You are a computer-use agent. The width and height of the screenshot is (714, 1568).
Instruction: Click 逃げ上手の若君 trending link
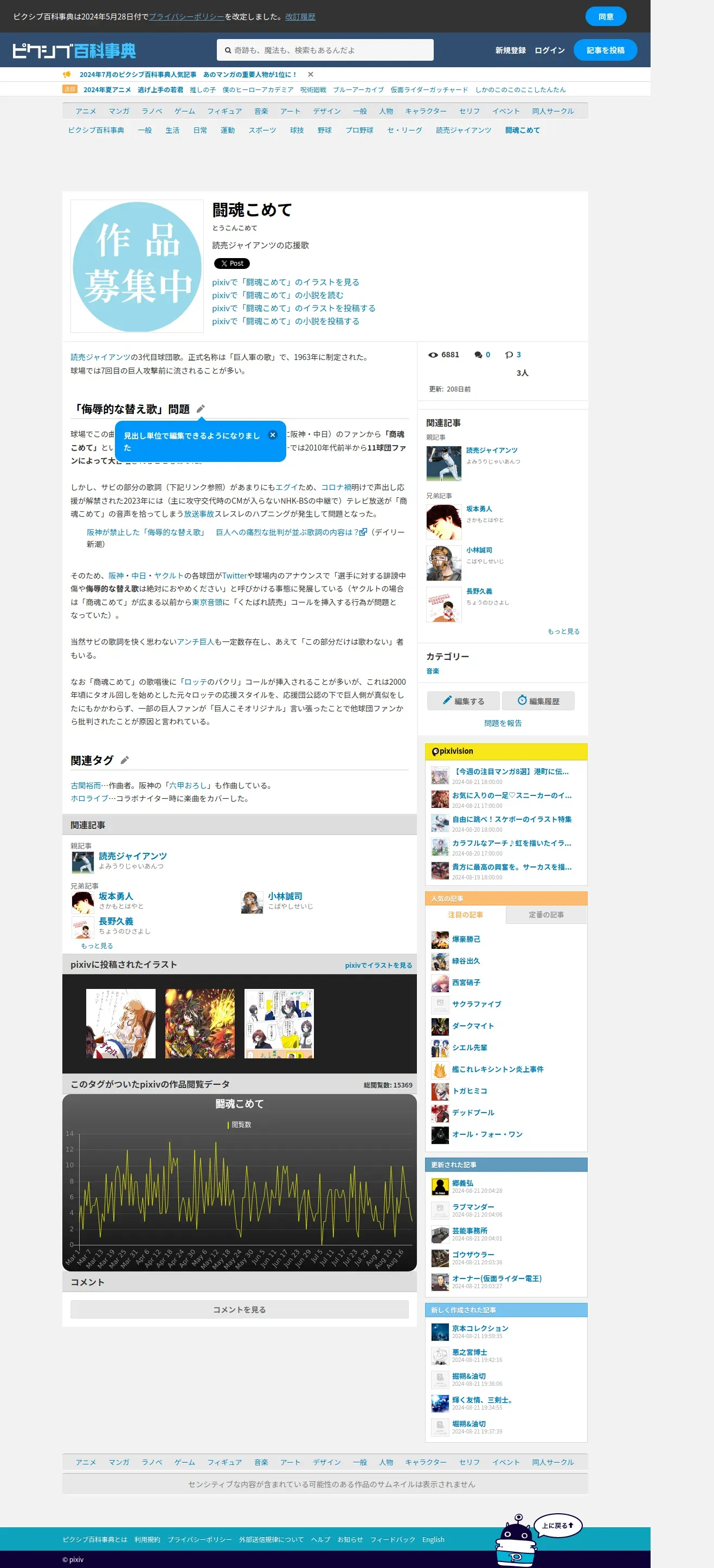tap(160, 89)
